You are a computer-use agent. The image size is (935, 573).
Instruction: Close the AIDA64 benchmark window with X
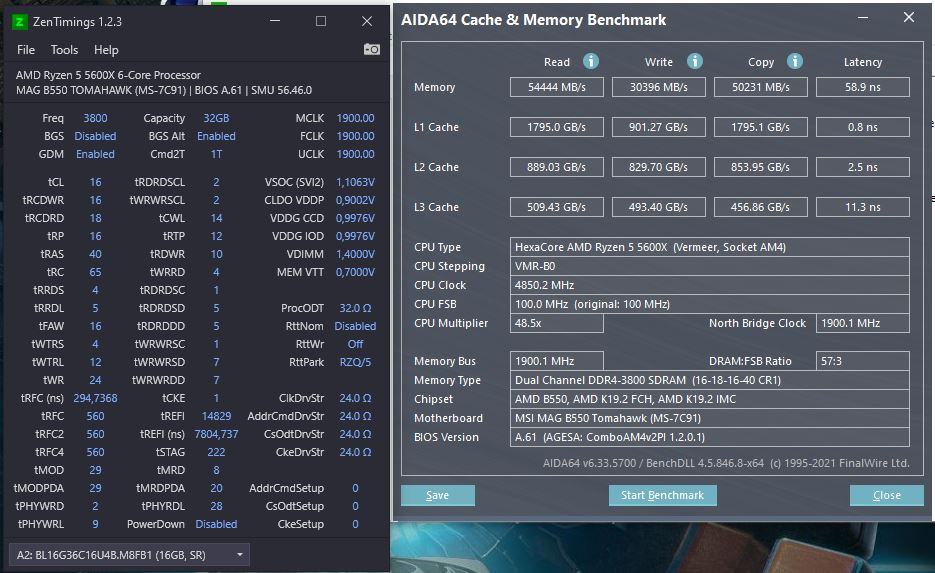pos(909,17)
